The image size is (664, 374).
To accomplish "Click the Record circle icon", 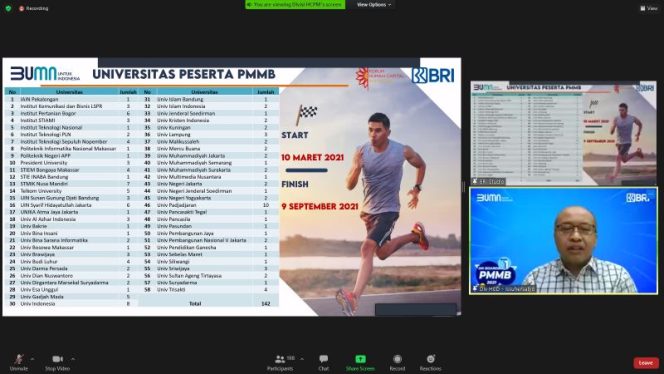I will point(397,359).
